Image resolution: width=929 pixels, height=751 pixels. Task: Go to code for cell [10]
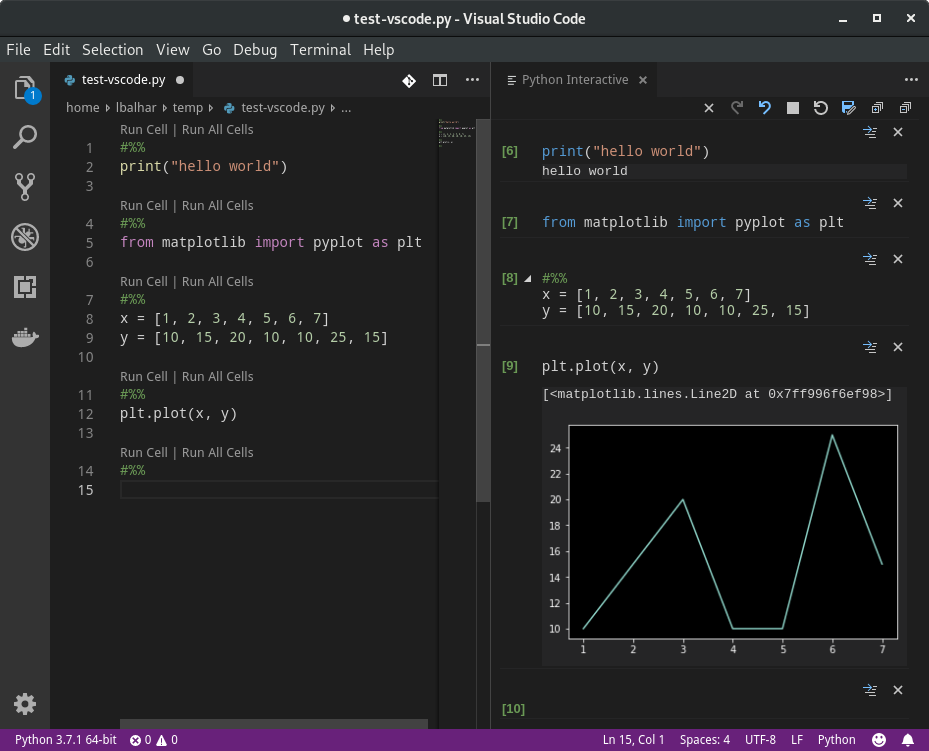(x=870, y=690)
